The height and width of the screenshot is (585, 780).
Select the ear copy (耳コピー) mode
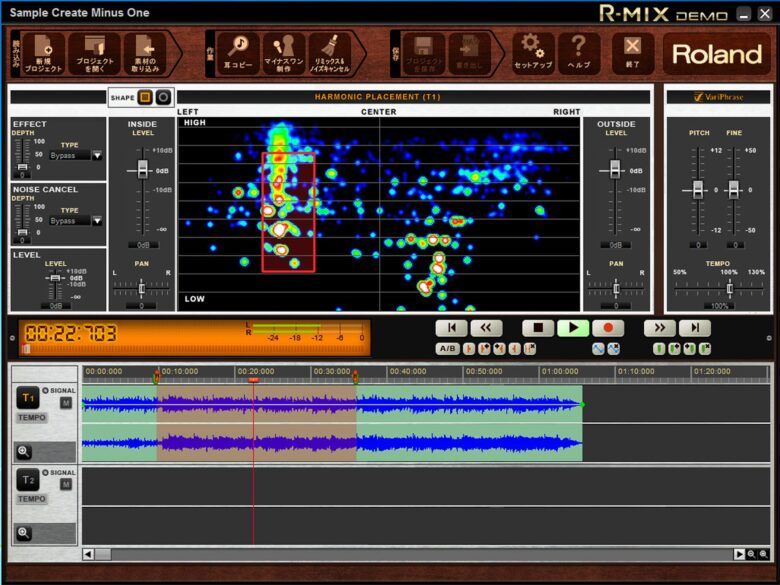[238, 54]
